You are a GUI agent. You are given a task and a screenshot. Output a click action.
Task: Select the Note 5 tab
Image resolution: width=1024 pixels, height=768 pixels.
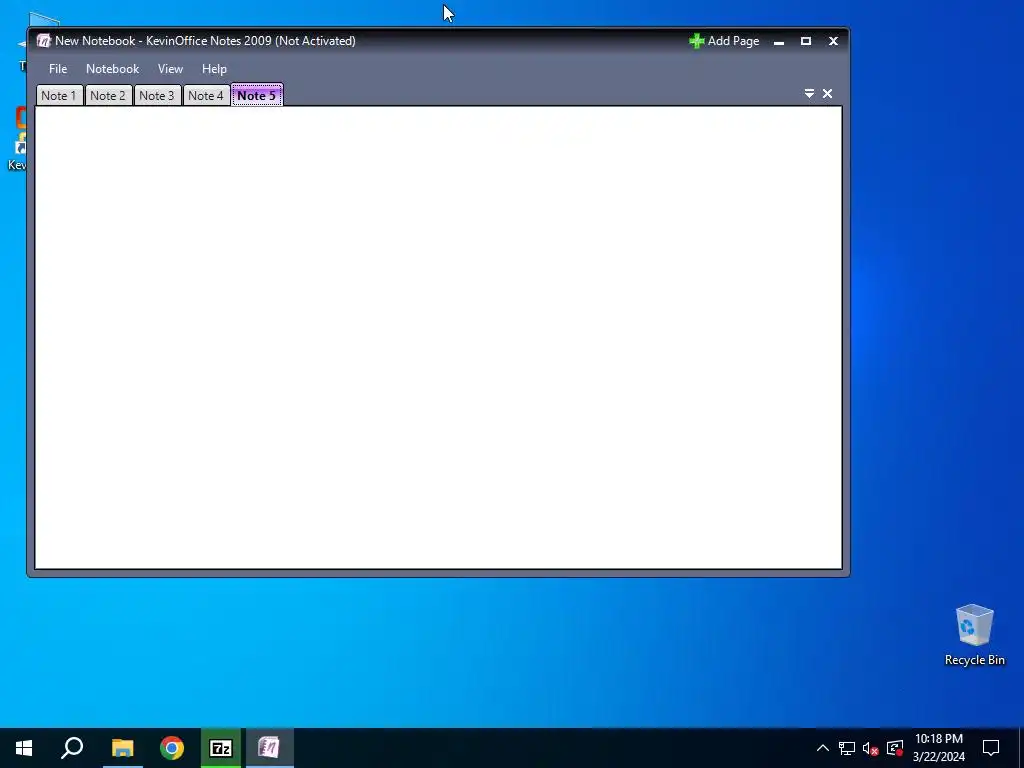(257, 95)
